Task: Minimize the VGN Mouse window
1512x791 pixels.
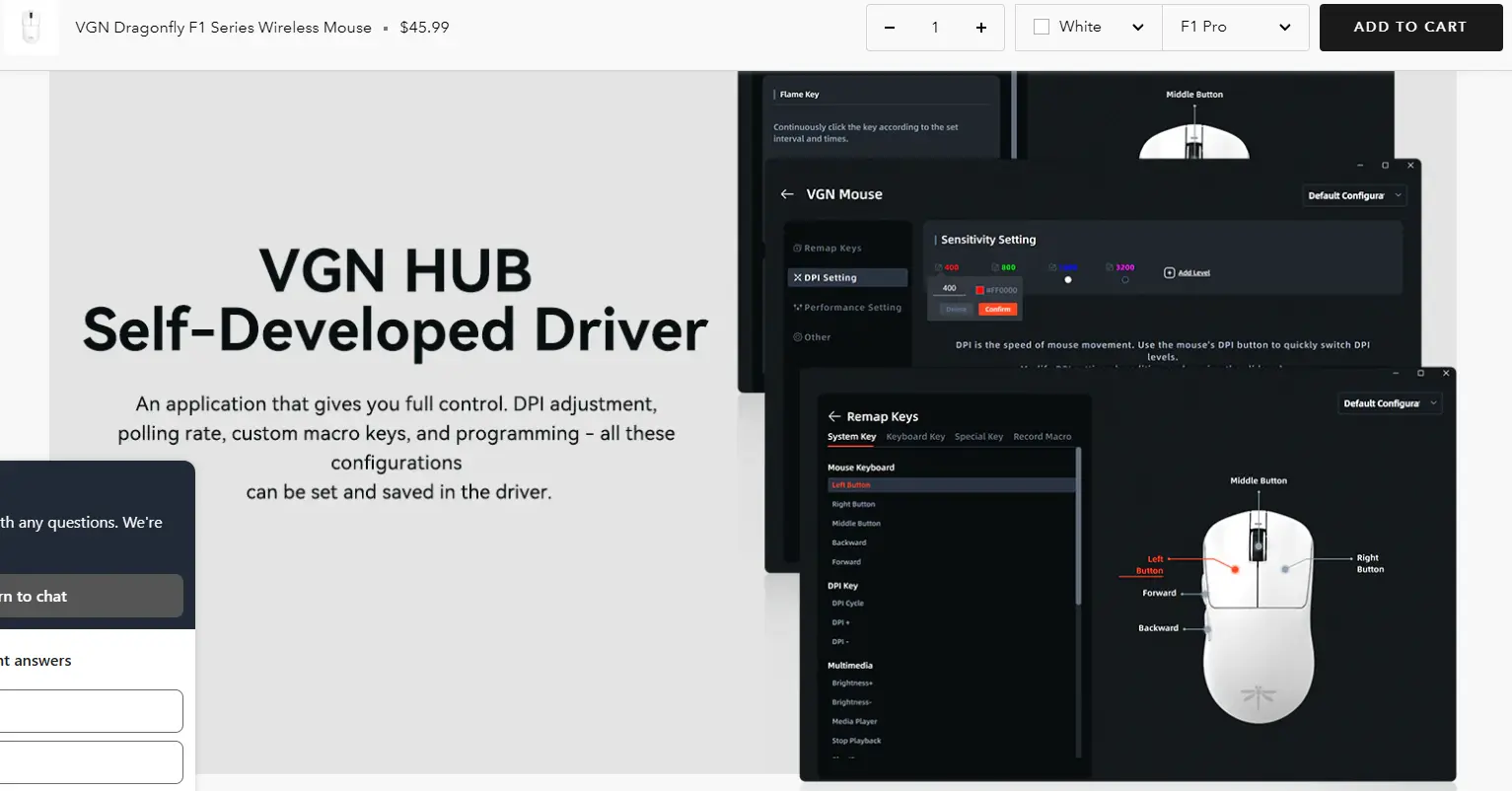Action: coord(1360,165)
